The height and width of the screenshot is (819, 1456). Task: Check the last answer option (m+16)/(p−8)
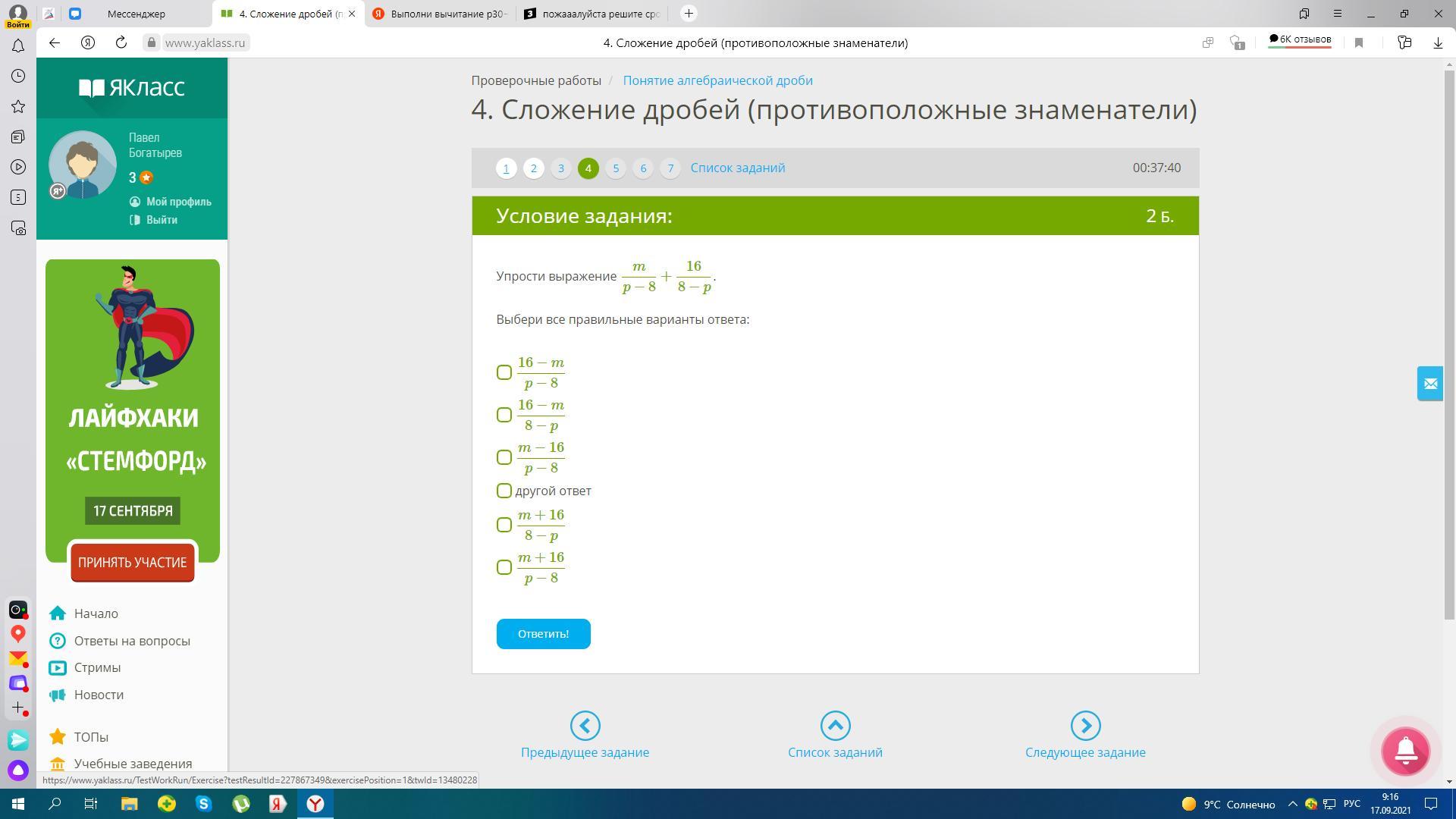tap(504, 567)
